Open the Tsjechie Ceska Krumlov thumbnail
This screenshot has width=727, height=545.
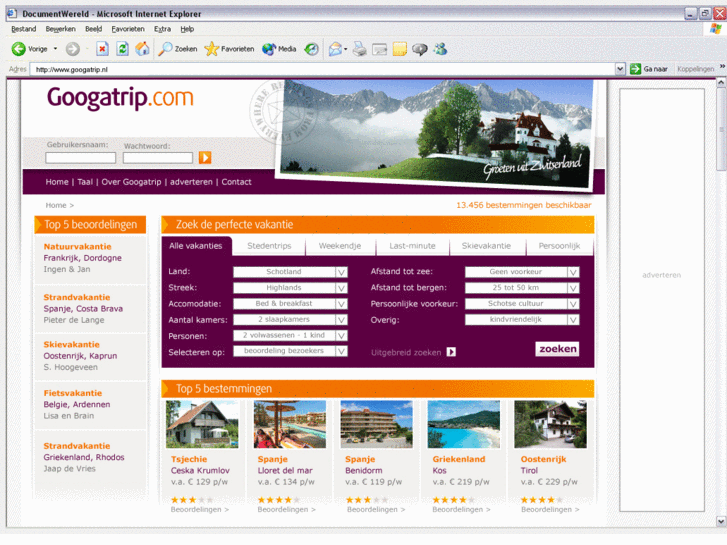click(x=202, y=424)
